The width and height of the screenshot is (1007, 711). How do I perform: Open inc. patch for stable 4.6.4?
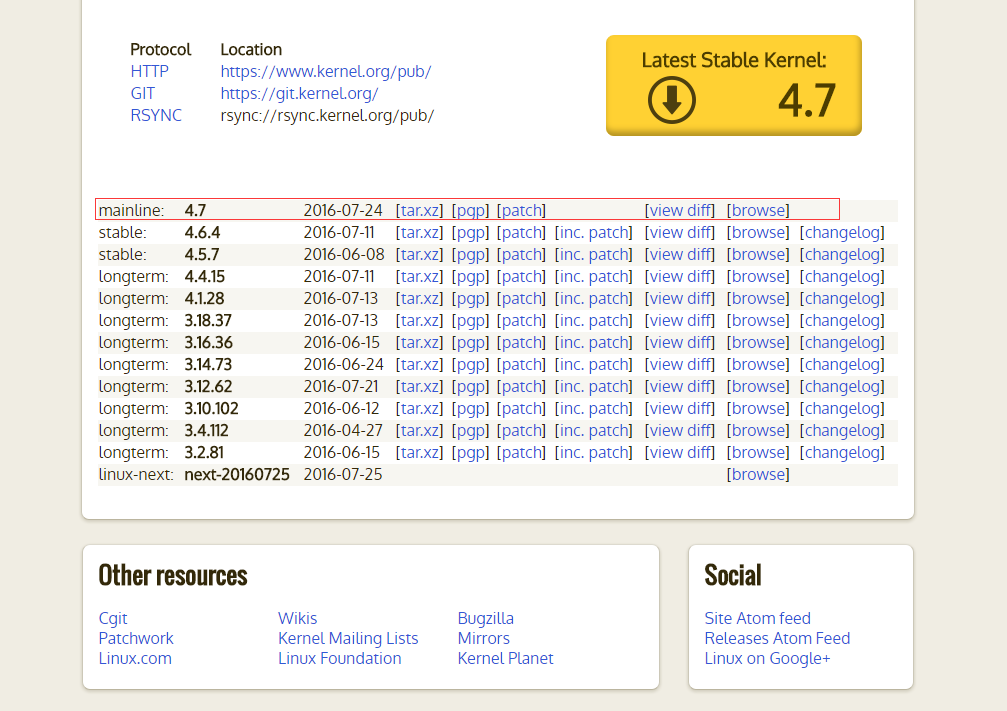click(593, 232)
